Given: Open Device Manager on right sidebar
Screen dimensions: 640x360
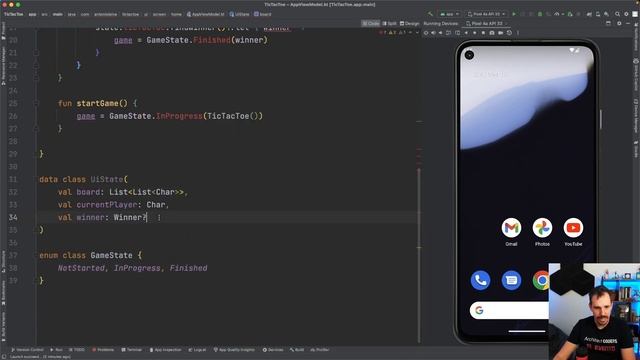Looking at the screenshot, I should tap(636, 115).
